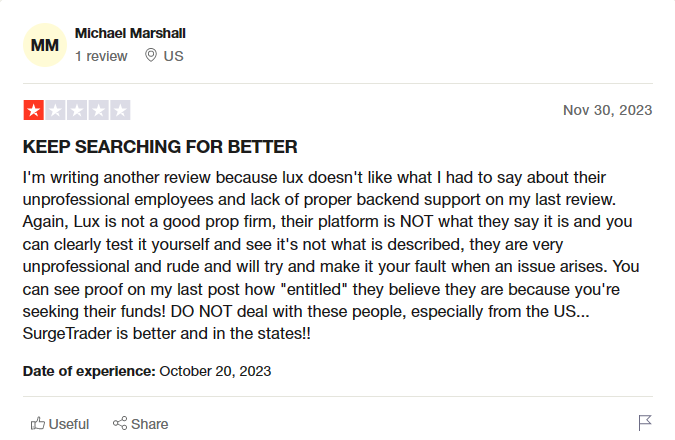
Task: Click the MM profile avatar
Action: [45, 45]
